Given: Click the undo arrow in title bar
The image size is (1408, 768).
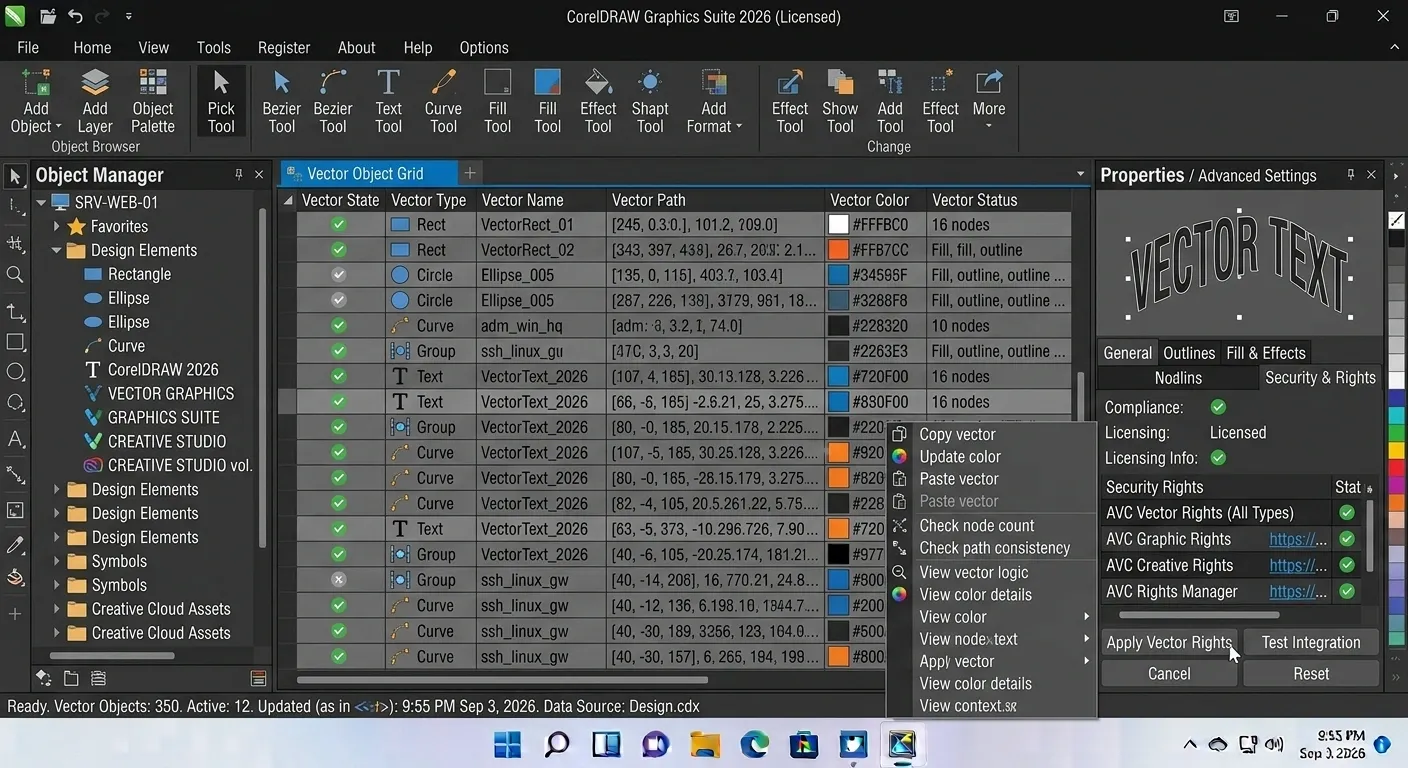Looking at the screenshot, I should click(76, 16).
